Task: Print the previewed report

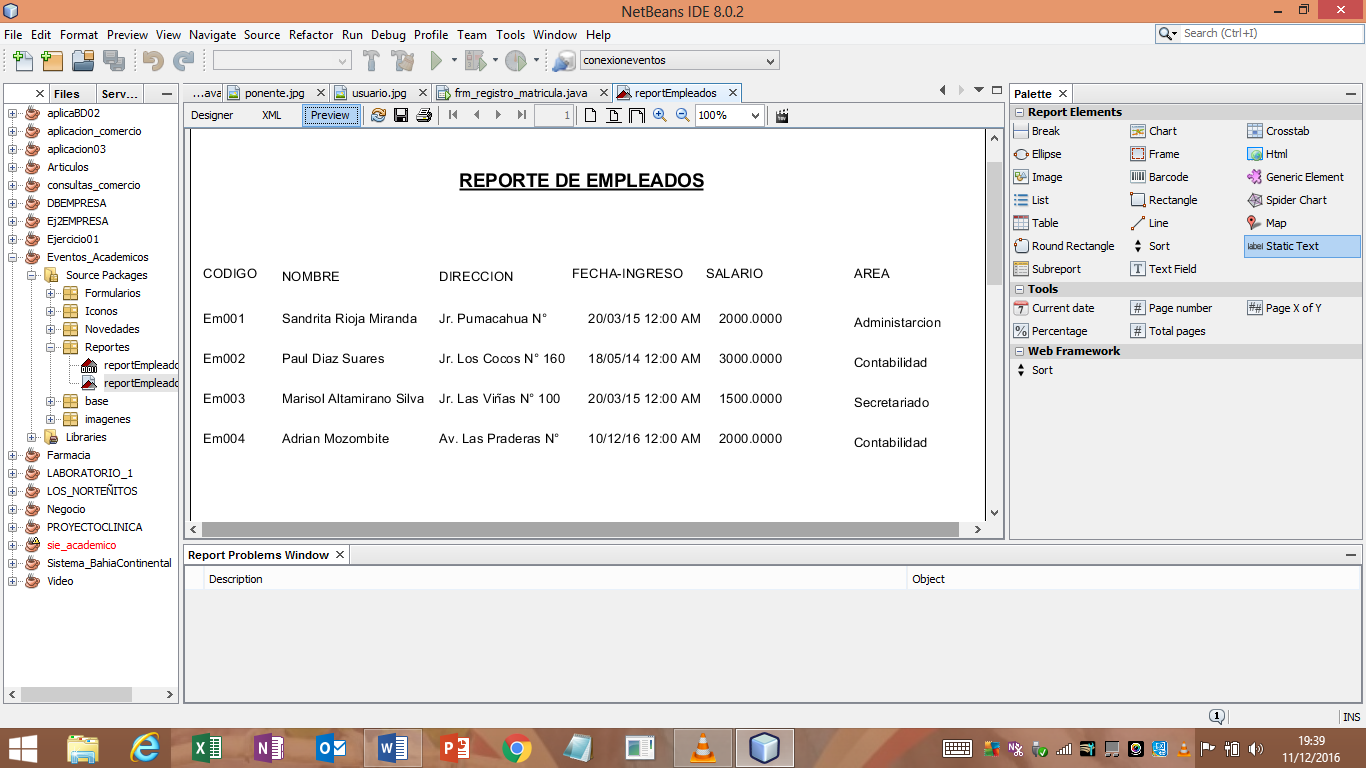Action: 423,115
